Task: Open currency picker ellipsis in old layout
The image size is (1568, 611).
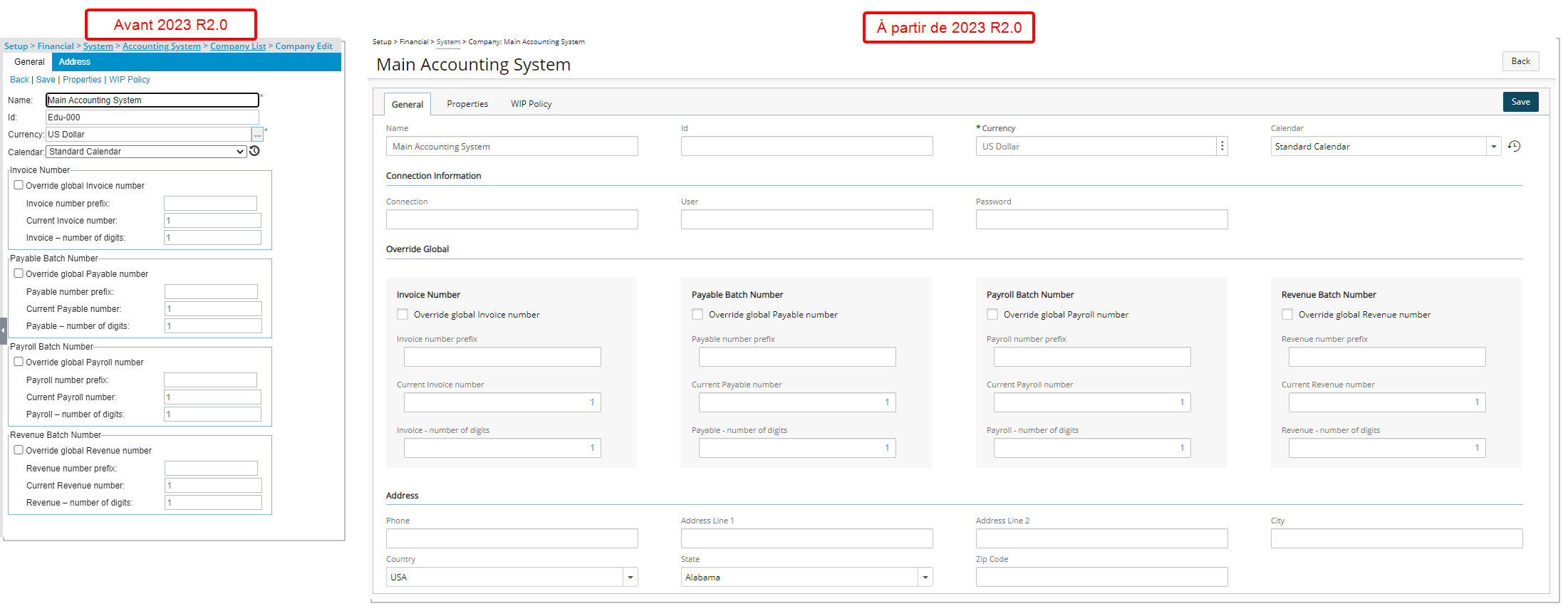Action: [x=257, y=135]
